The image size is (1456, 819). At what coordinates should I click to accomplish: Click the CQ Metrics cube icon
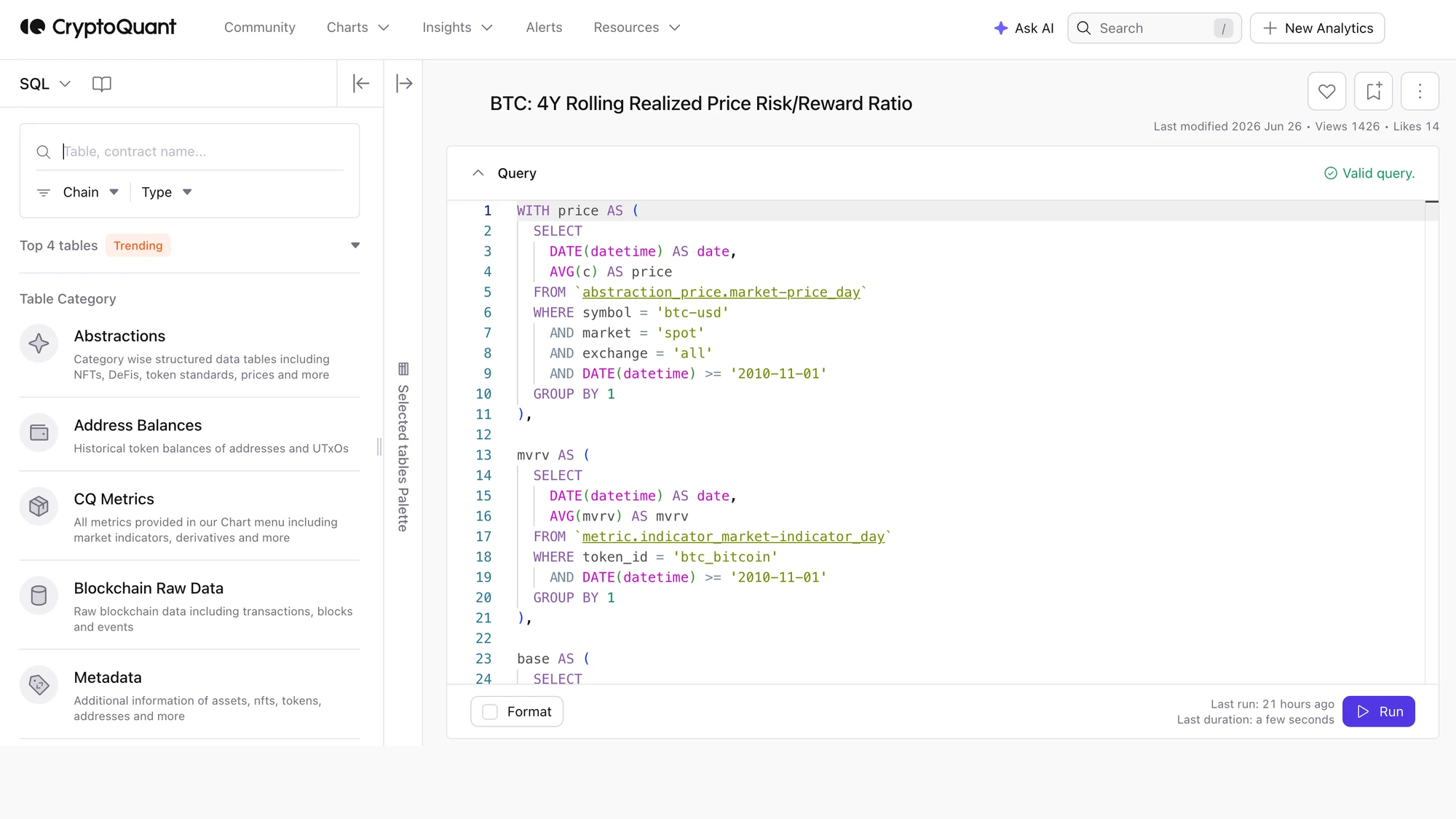(x=39, y=506)
